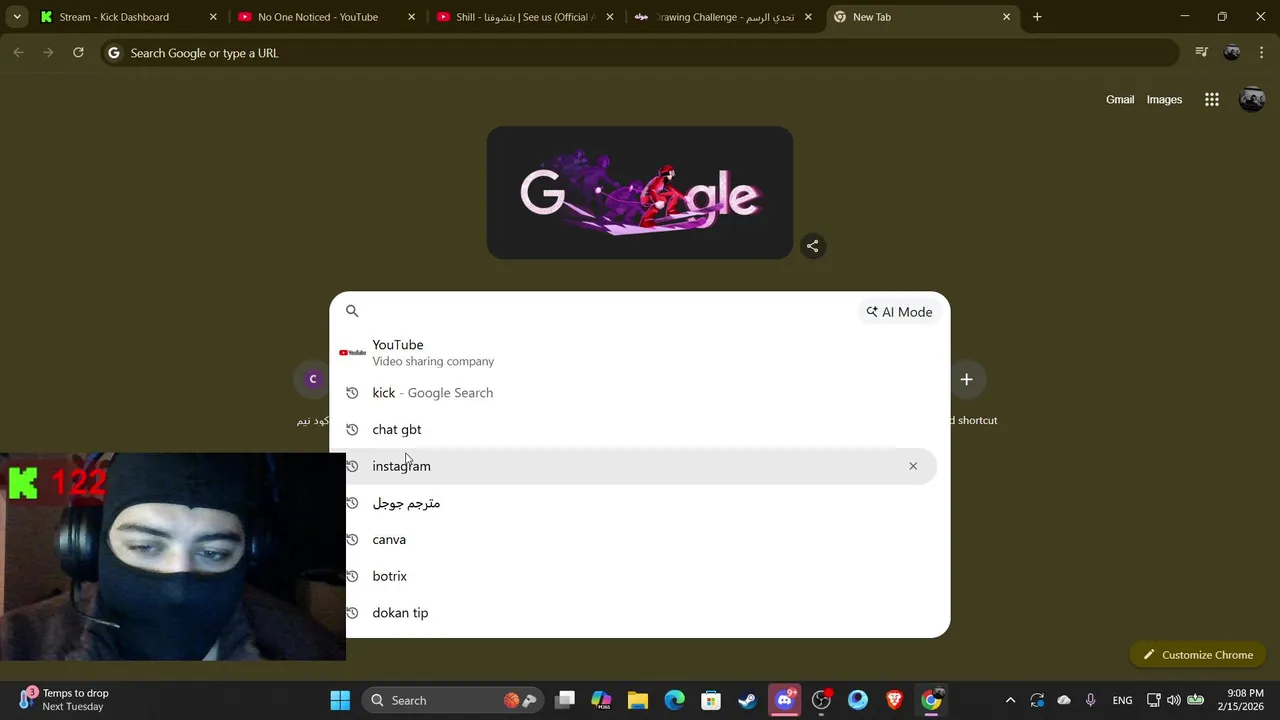Image resolution: width=1280 pixels, height=720 pixels.
Task: Click the Google skiing doodle
Action: [x=640, y=193]
